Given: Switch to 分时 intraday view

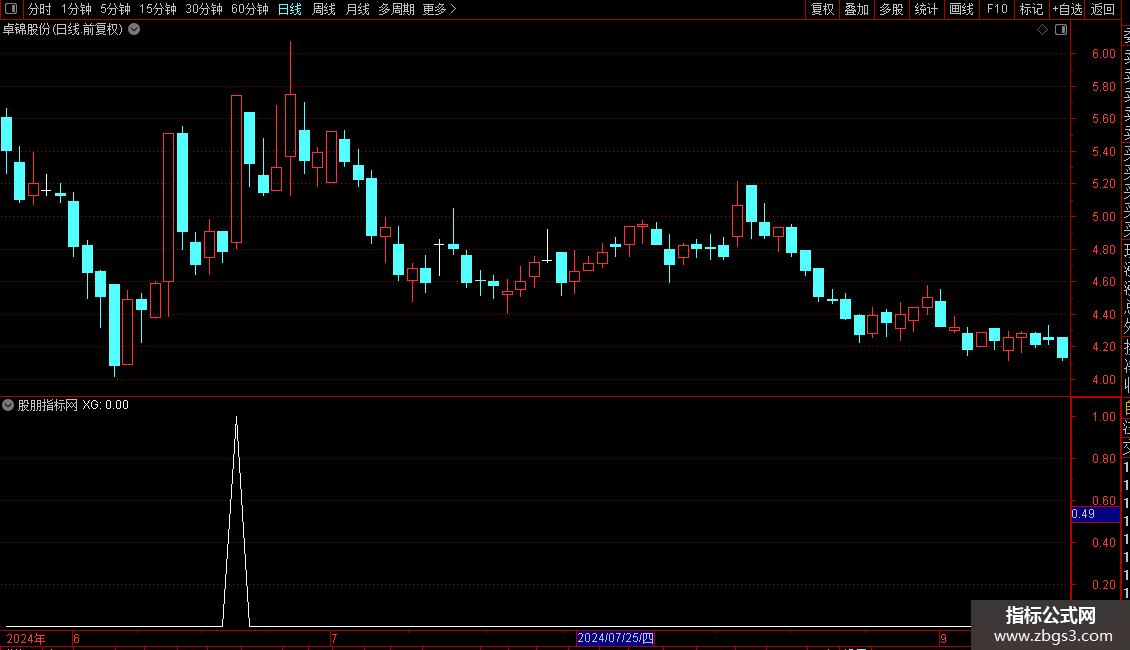Looking at the screenshot, I should click(x=40, y=9).
